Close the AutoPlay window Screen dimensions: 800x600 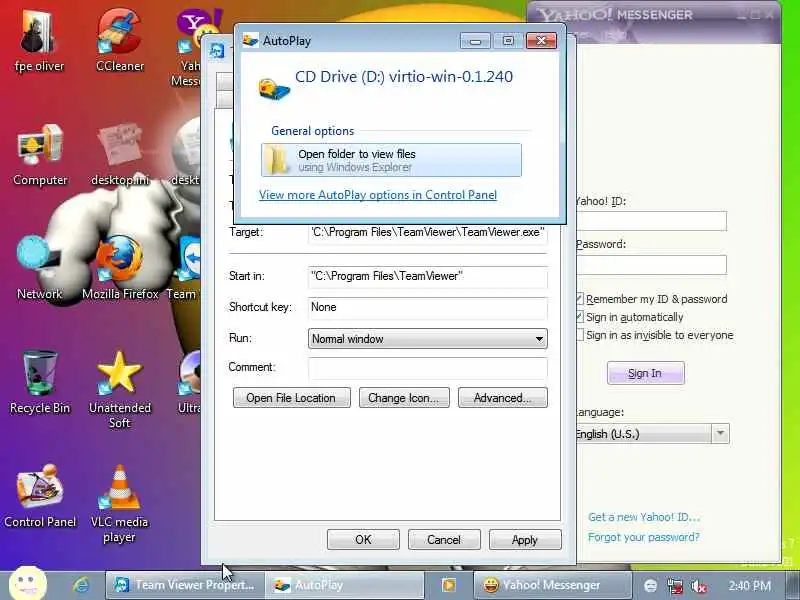tap(541, 41)
